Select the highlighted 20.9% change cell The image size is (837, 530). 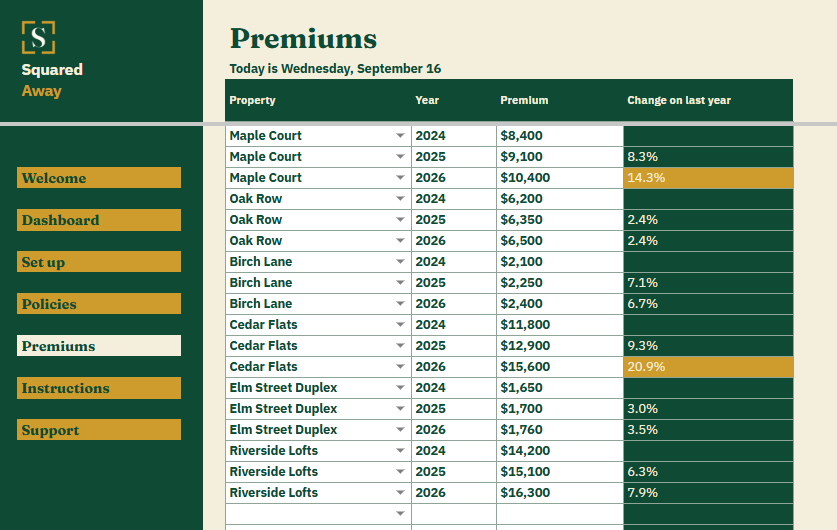(x=708, y=367)
